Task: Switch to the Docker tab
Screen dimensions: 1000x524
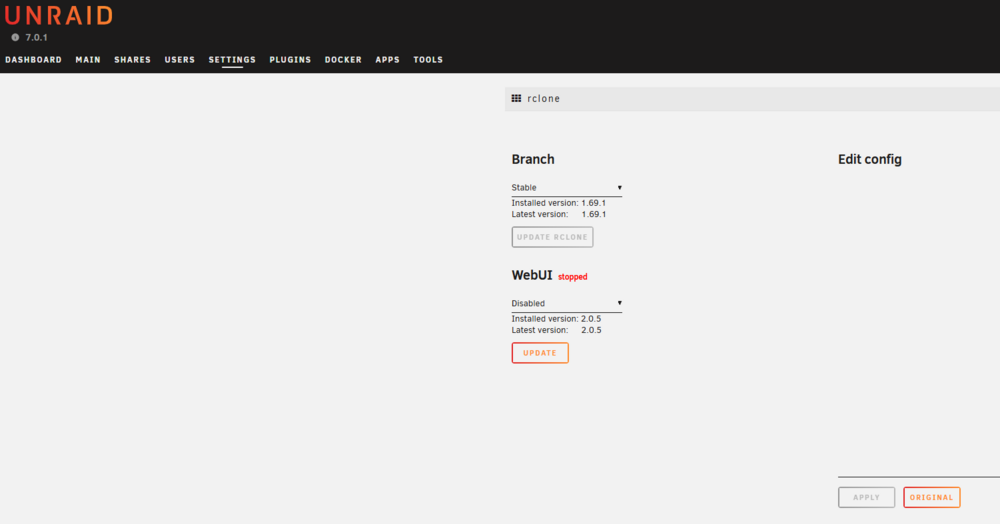Action: [x=343, y=60]
